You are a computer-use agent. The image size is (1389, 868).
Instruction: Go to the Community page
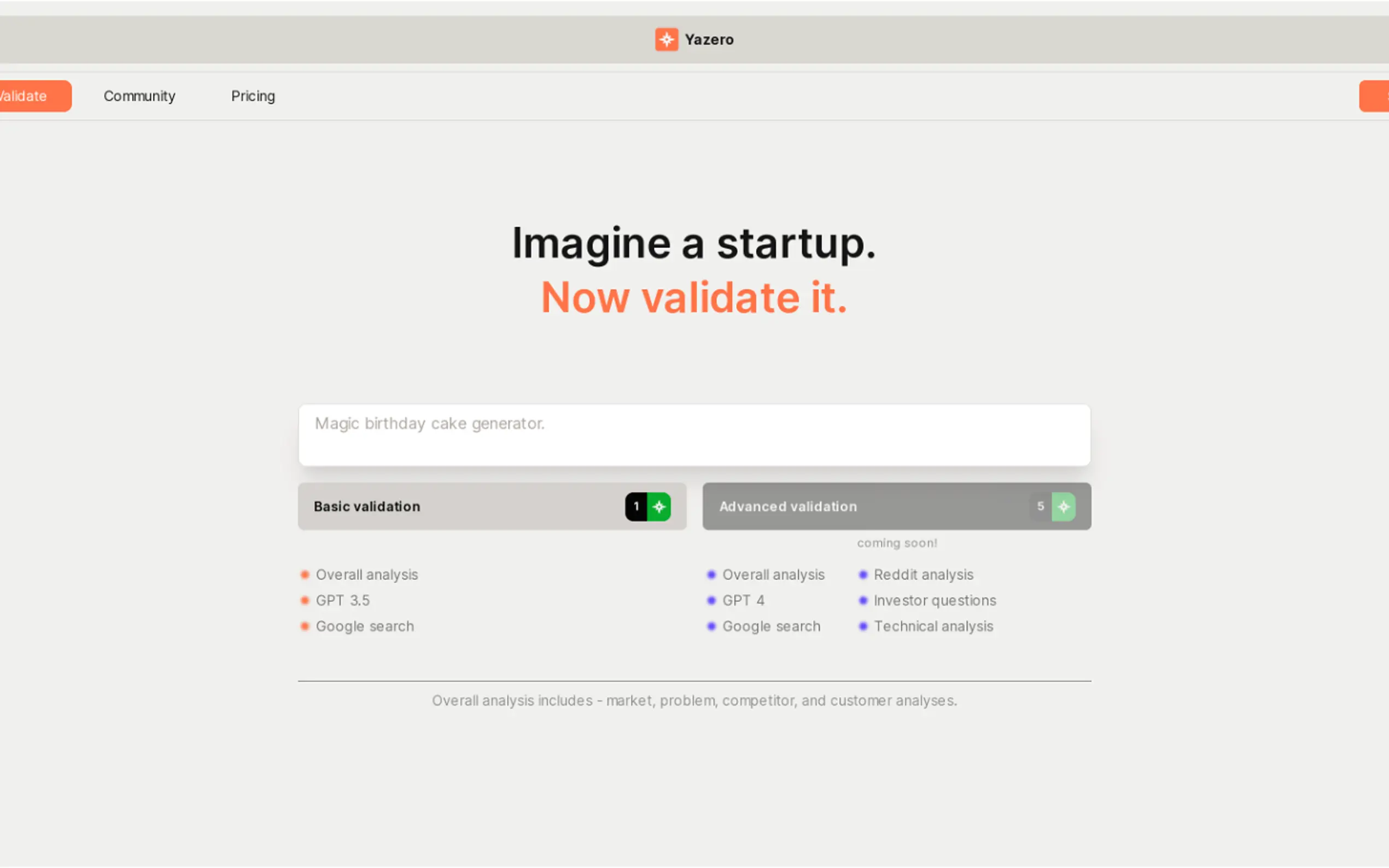(x=139, y=96)
